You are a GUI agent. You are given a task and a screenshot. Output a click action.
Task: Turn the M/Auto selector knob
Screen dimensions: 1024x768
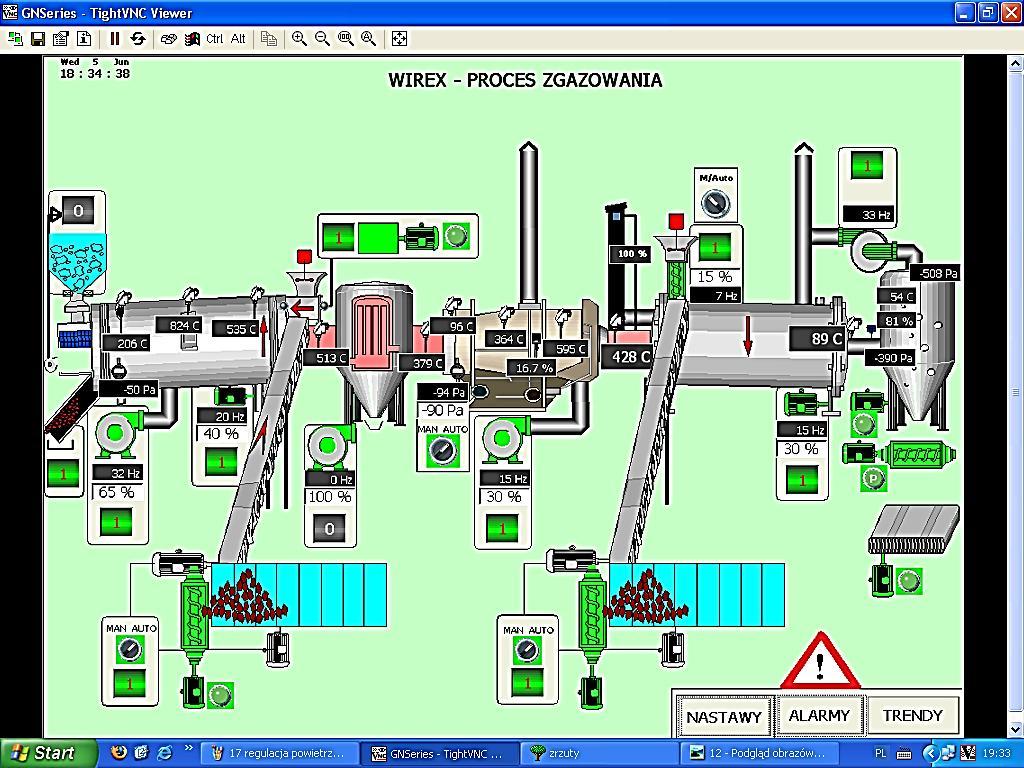(x=716, y=202)
